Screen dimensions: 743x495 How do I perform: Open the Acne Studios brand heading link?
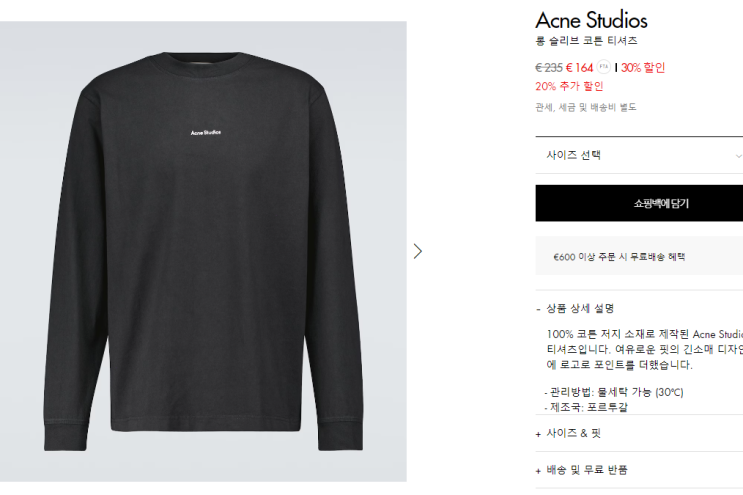click(591, 20)
